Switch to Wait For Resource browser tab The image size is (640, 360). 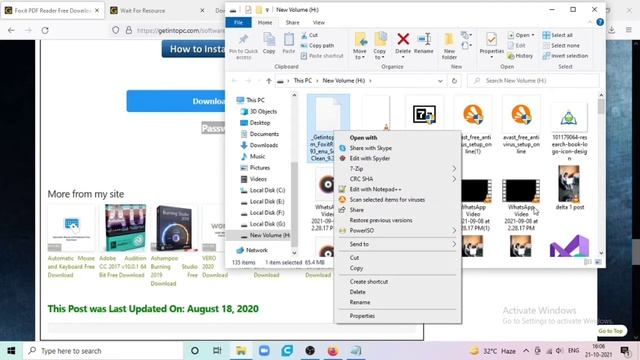pos(158,10)
